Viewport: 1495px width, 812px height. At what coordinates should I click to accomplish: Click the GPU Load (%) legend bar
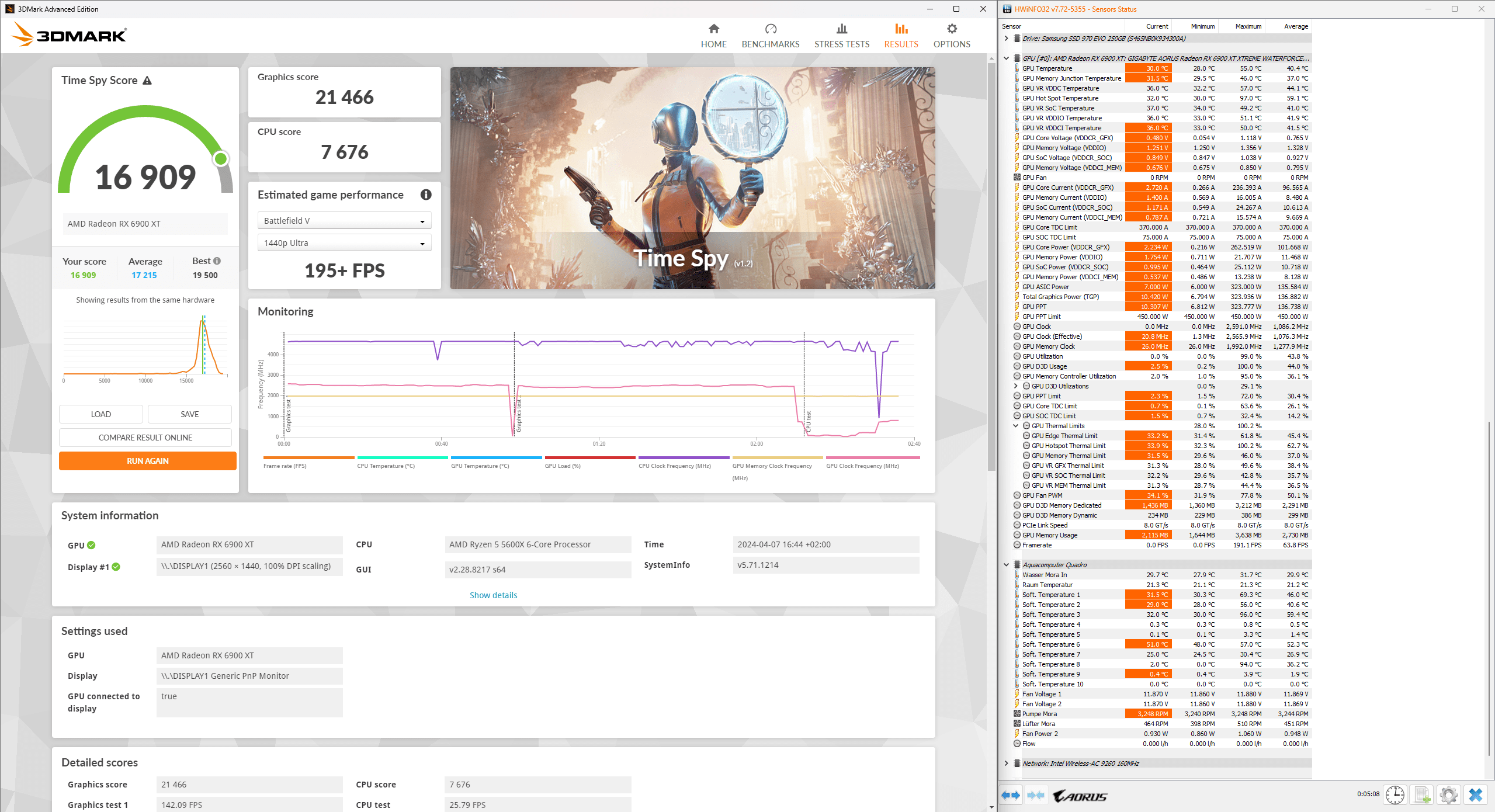click(x=590, y=457)
